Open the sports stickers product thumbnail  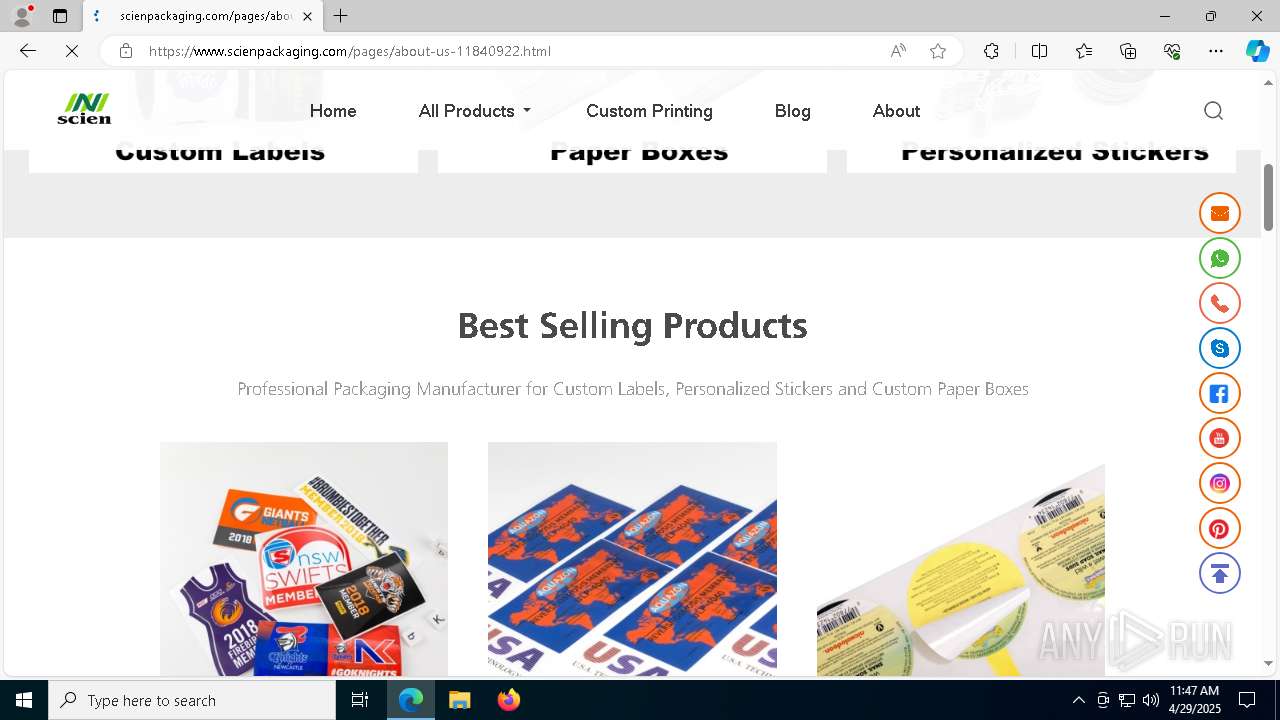(304, 559)
